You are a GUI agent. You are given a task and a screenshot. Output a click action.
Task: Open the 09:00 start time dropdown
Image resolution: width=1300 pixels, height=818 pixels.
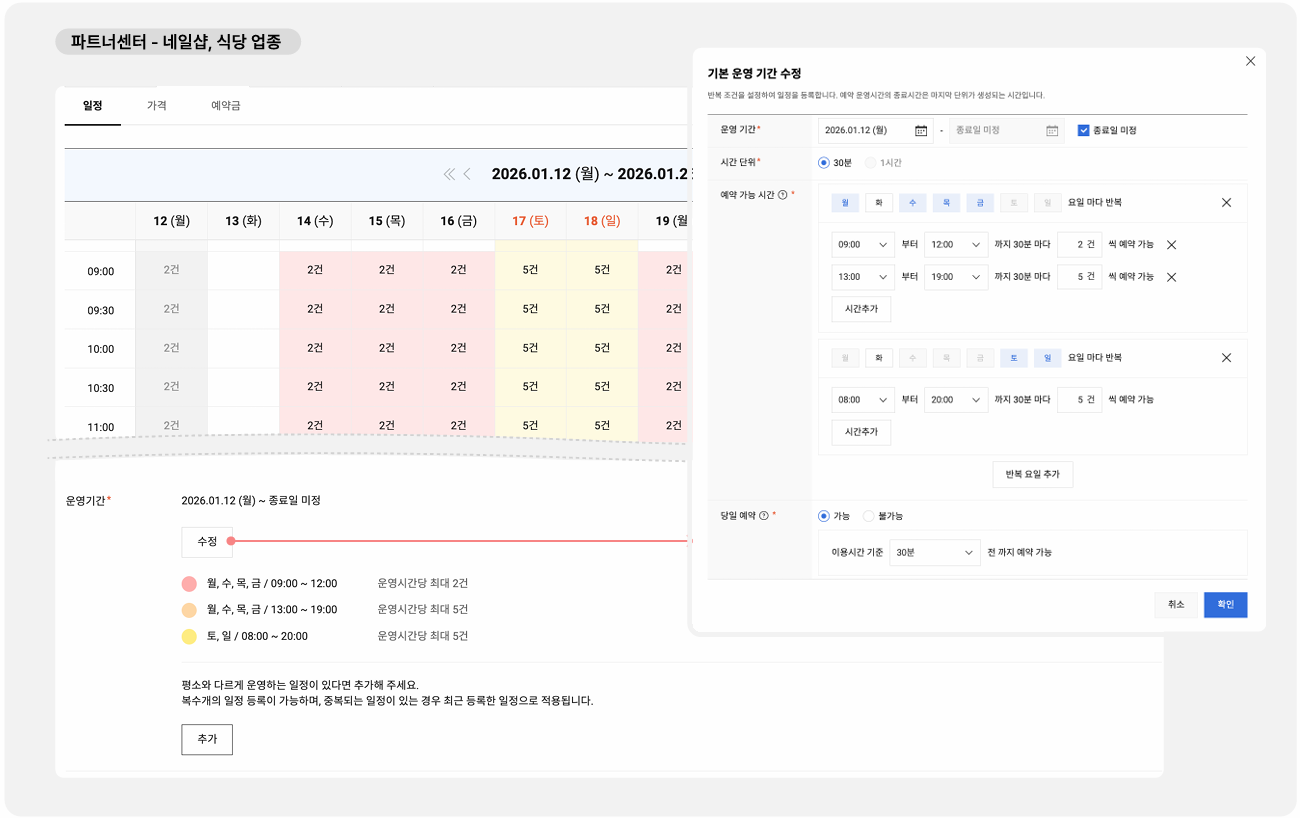click(862, 245)
